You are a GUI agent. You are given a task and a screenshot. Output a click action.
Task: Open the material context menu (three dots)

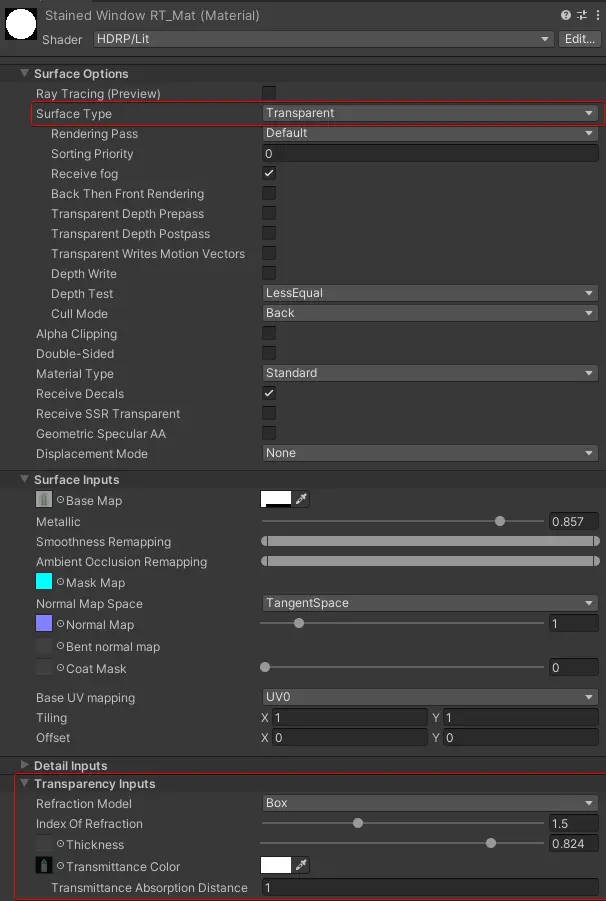[x=597, y=14]
